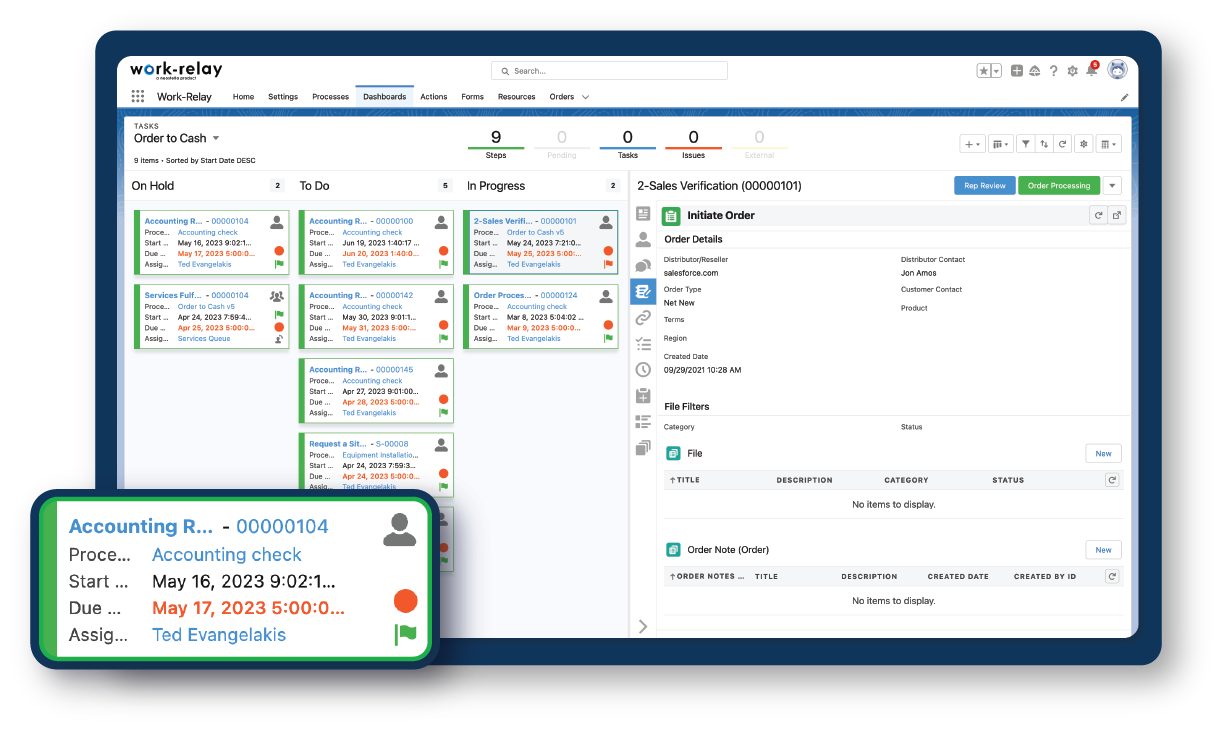Pop out the Initiate Order form
The width and height of the screenshot is (1222, 730).
click(x=1116, y=215)
